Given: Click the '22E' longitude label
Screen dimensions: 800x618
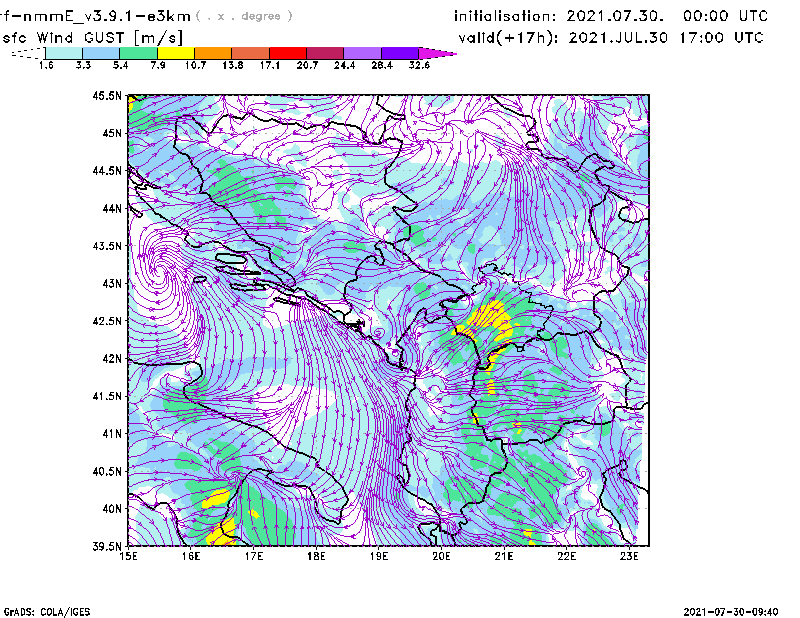Looking at the screenshot, I should pos(567,556).
